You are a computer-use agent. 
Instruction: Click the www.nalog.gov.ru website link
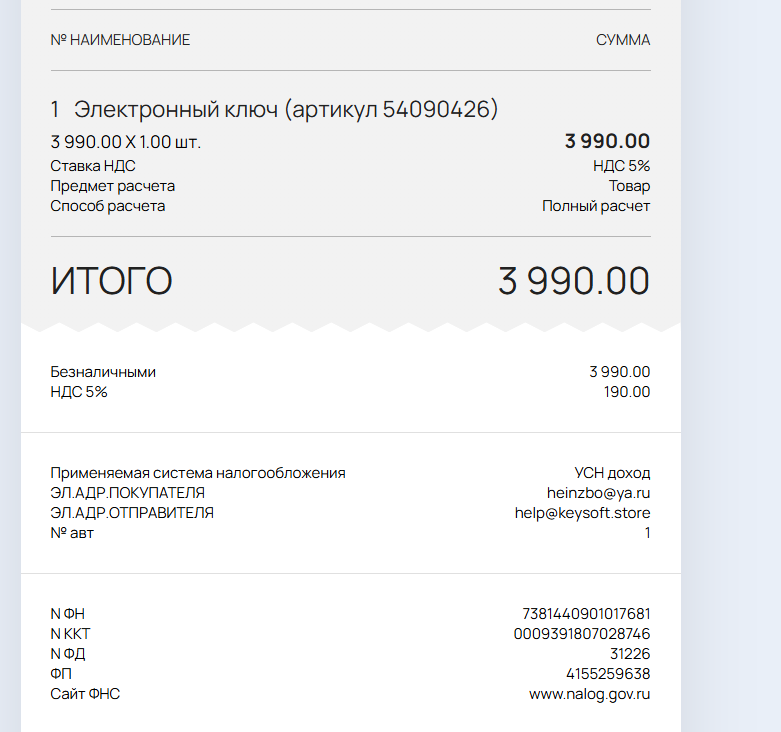point(589,694)
